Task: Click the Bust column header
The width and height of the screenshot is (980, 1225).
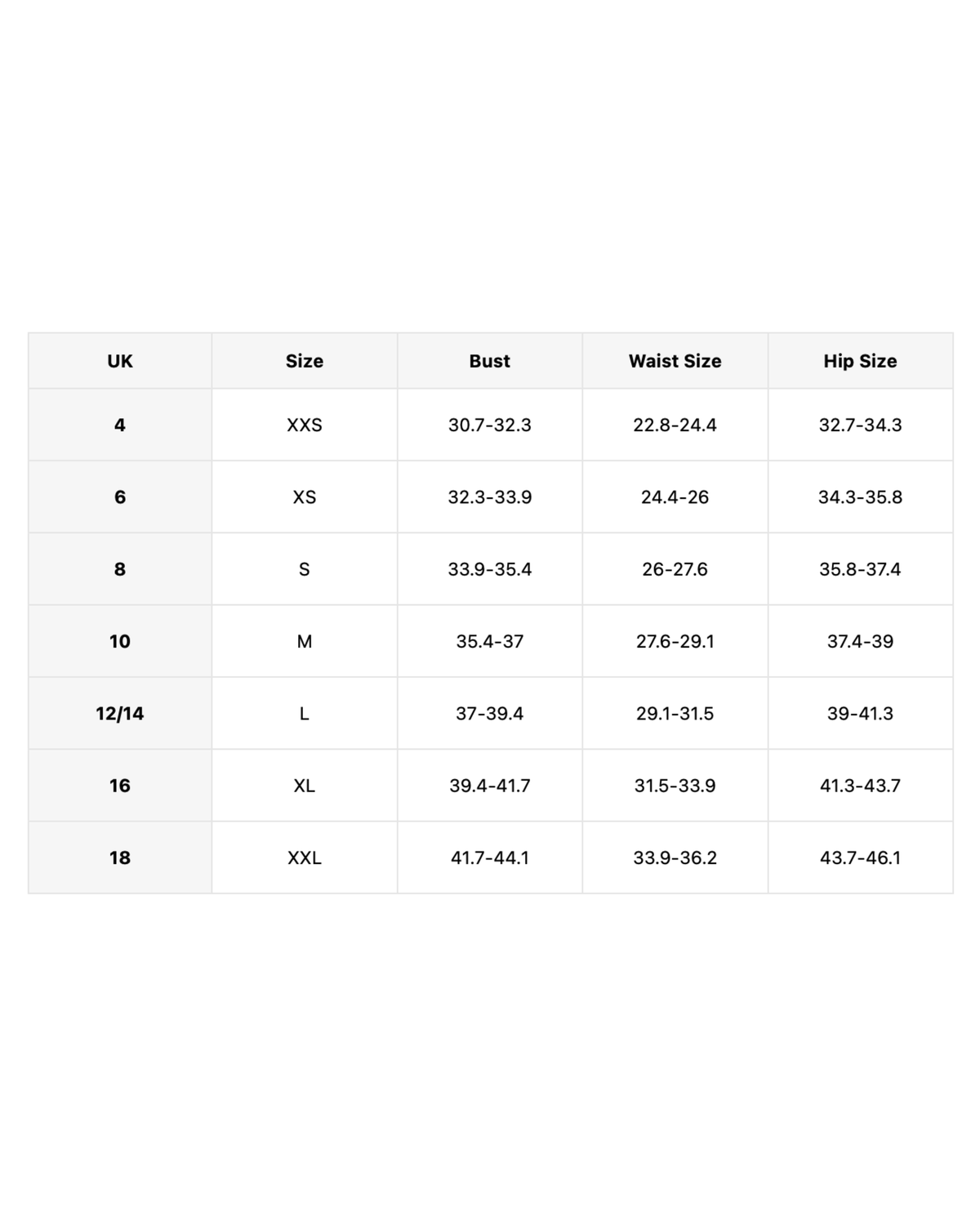Action: [x=490, y=361]
